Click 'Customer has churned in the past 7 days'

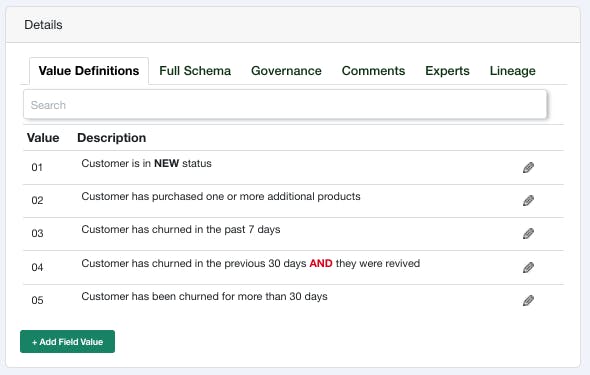coord(181,230)
